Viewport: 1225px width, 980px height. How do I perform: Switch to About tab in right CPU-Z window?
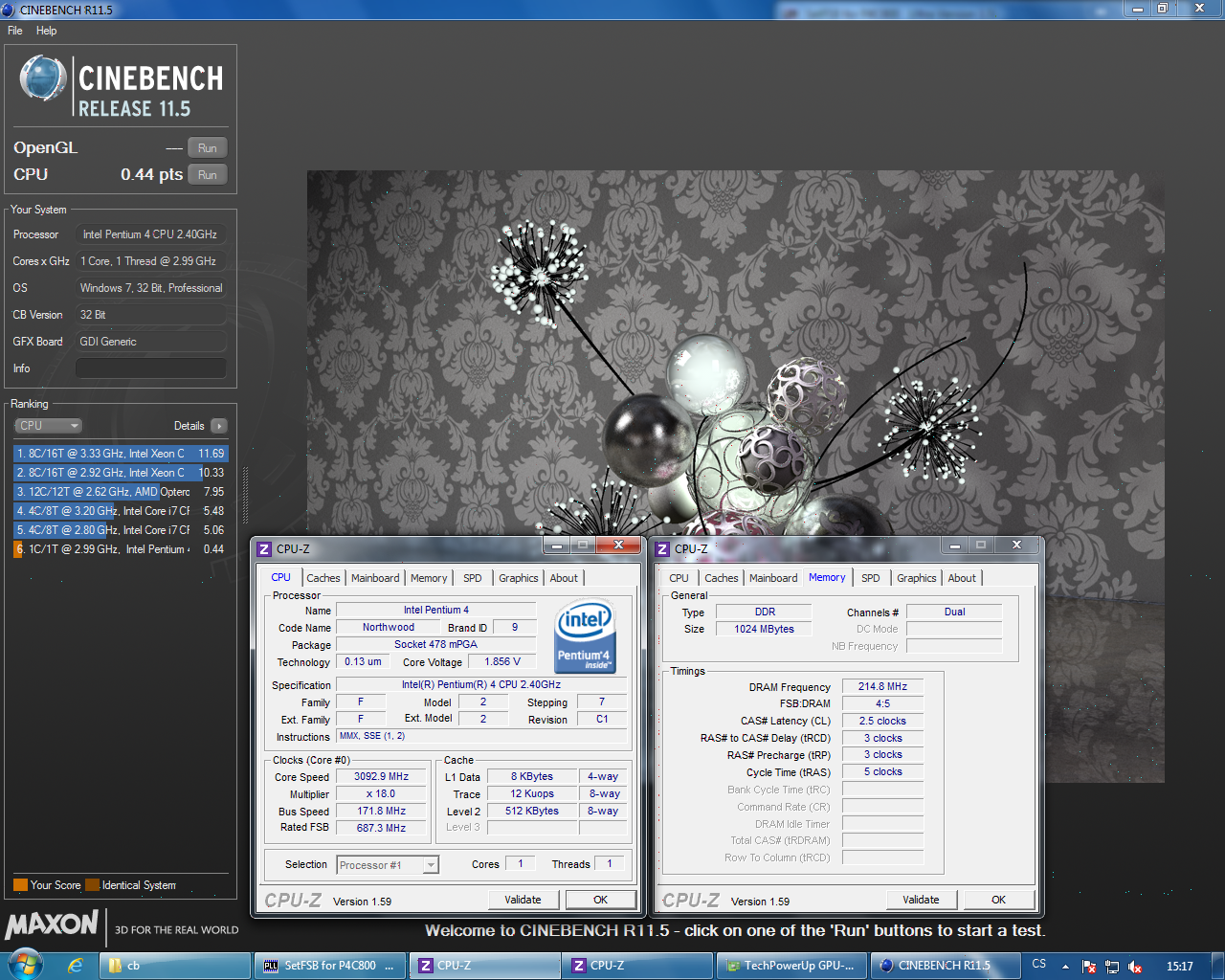click(962, 578)
